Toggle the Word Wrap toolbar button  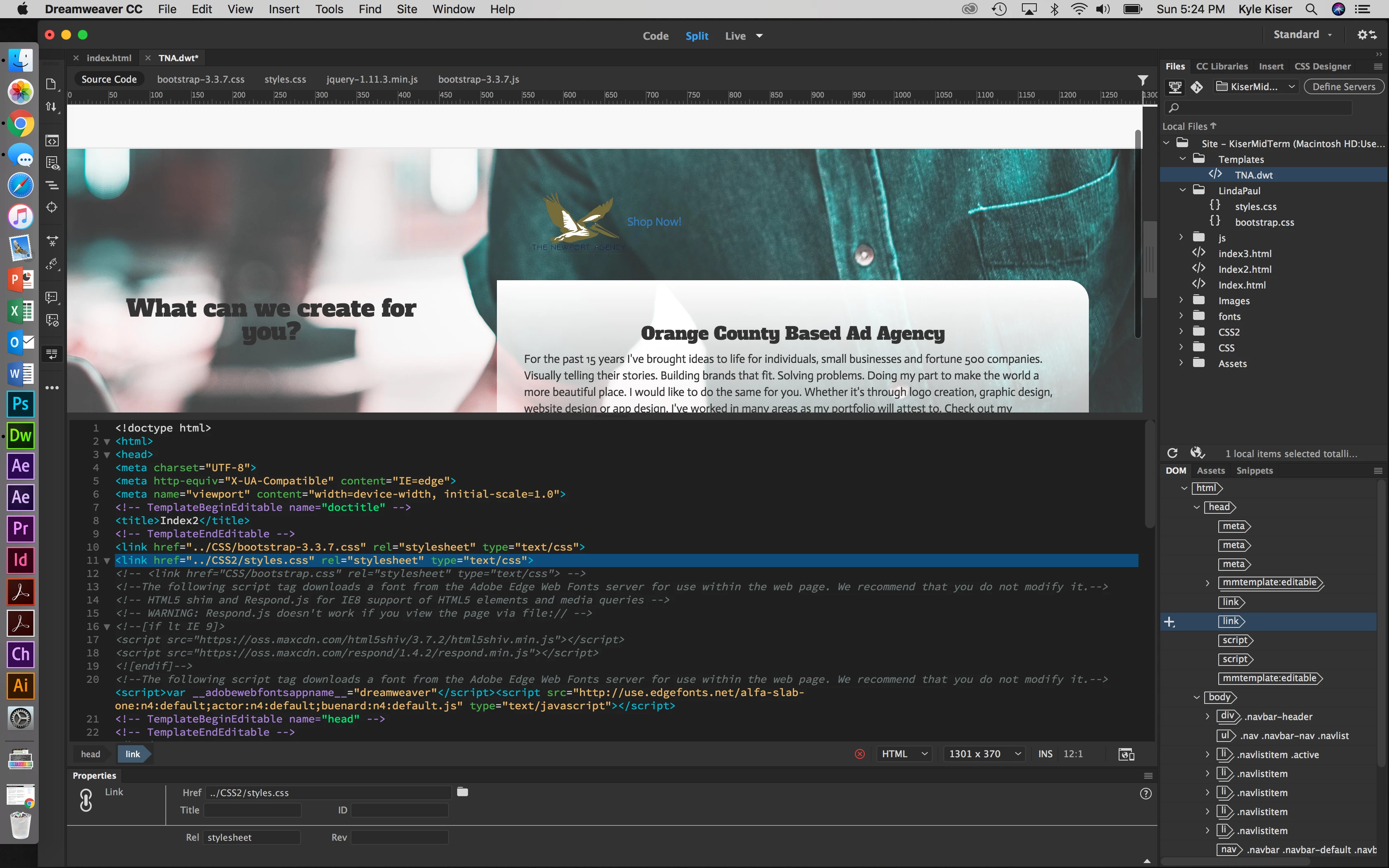[x=52, y=354]
